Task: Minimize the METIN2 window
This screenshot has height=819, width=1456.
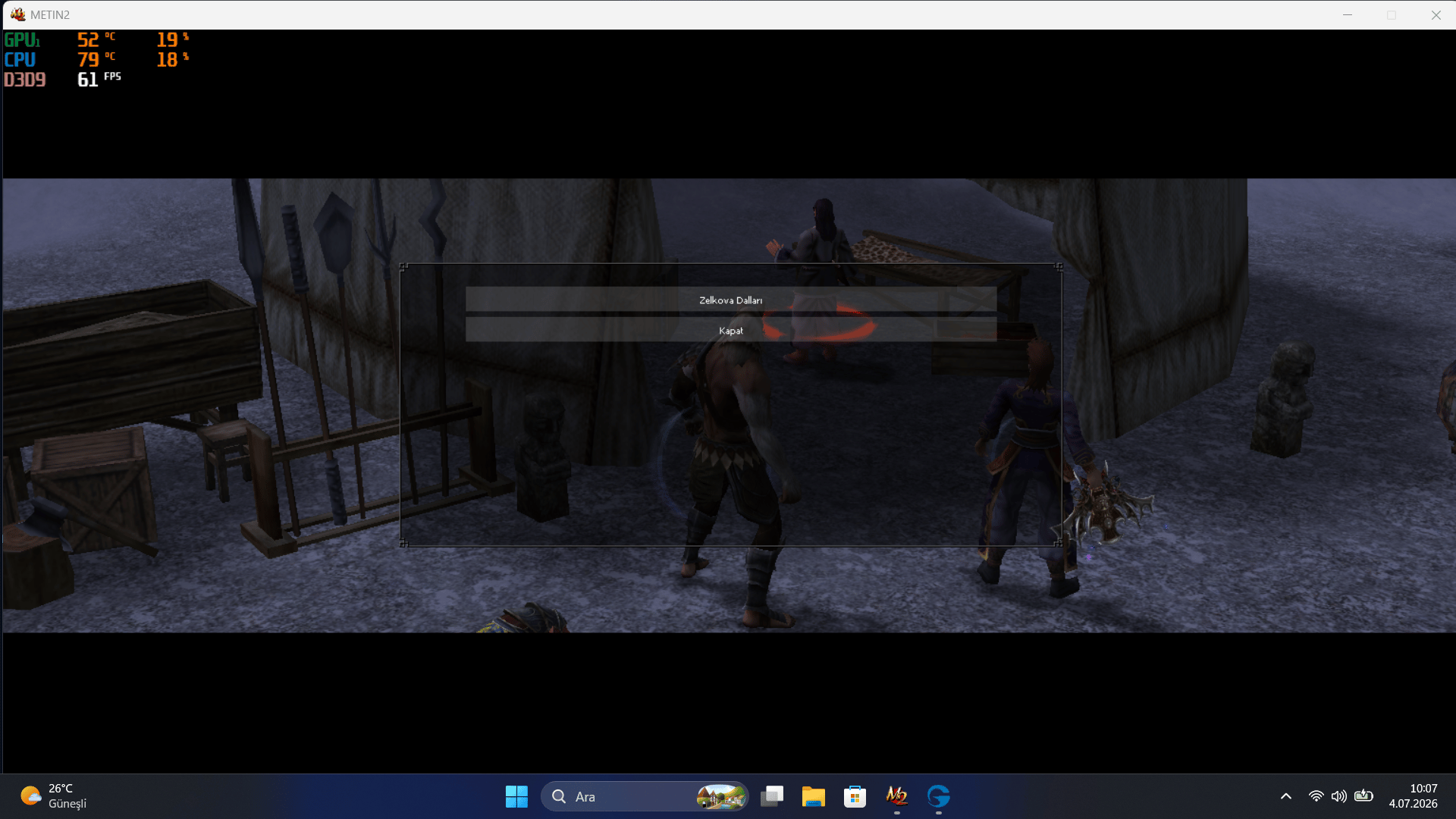Action: 1348,14
